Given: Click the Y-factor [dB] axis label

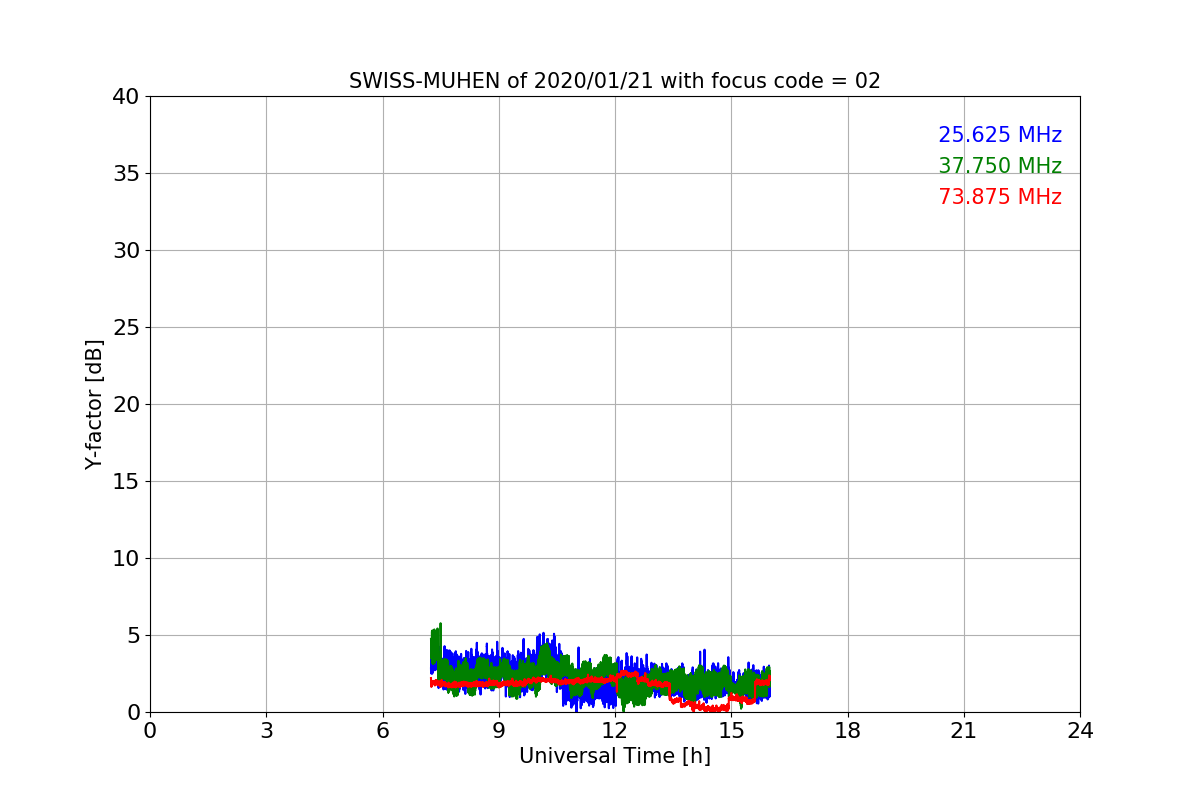Looking at the screenshot, I should (x=94, y=404).
